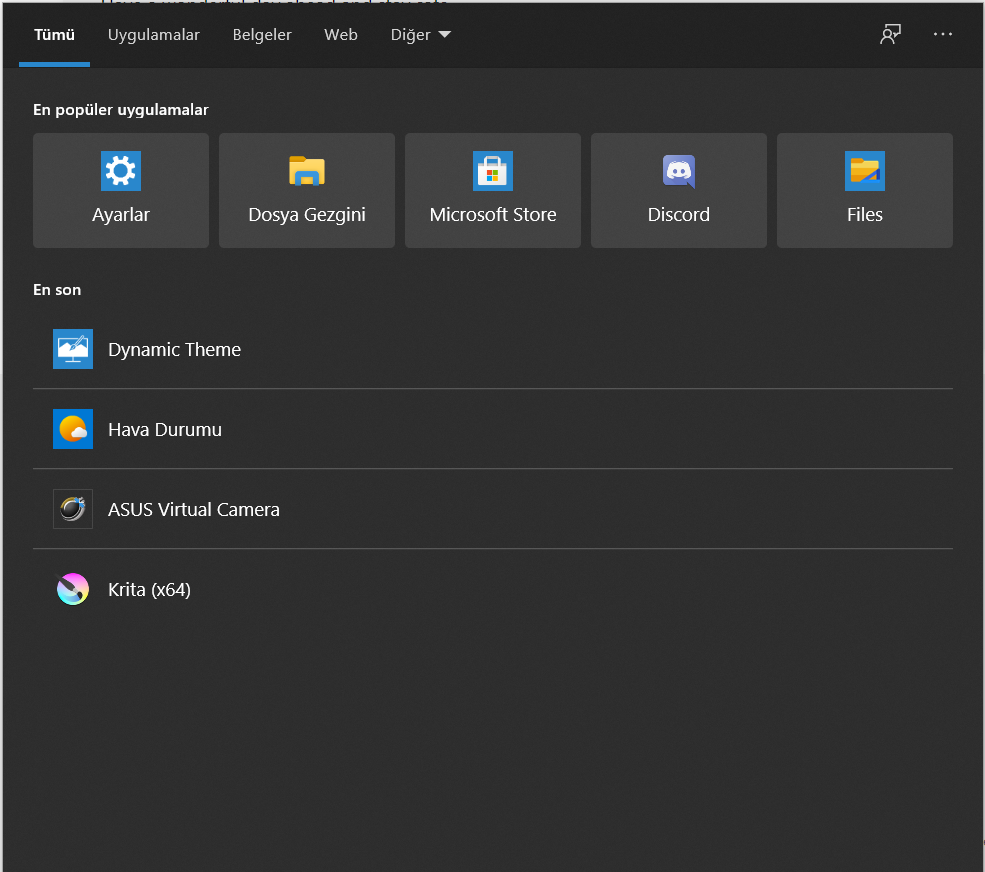The image size is (985, 872).
Task: Switch to the Belgeler tab
Action: tap(262, 35)
